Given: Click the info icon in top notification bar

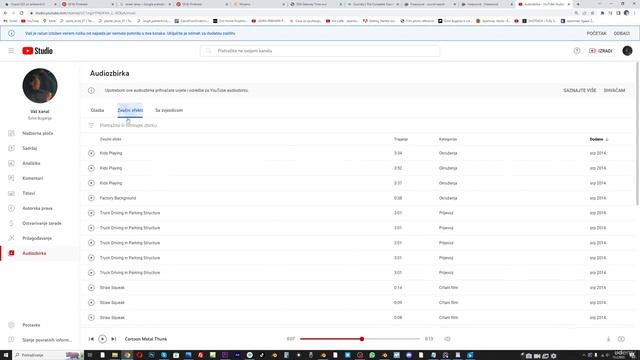Looking at the screenshot, I should pos(11,33).
